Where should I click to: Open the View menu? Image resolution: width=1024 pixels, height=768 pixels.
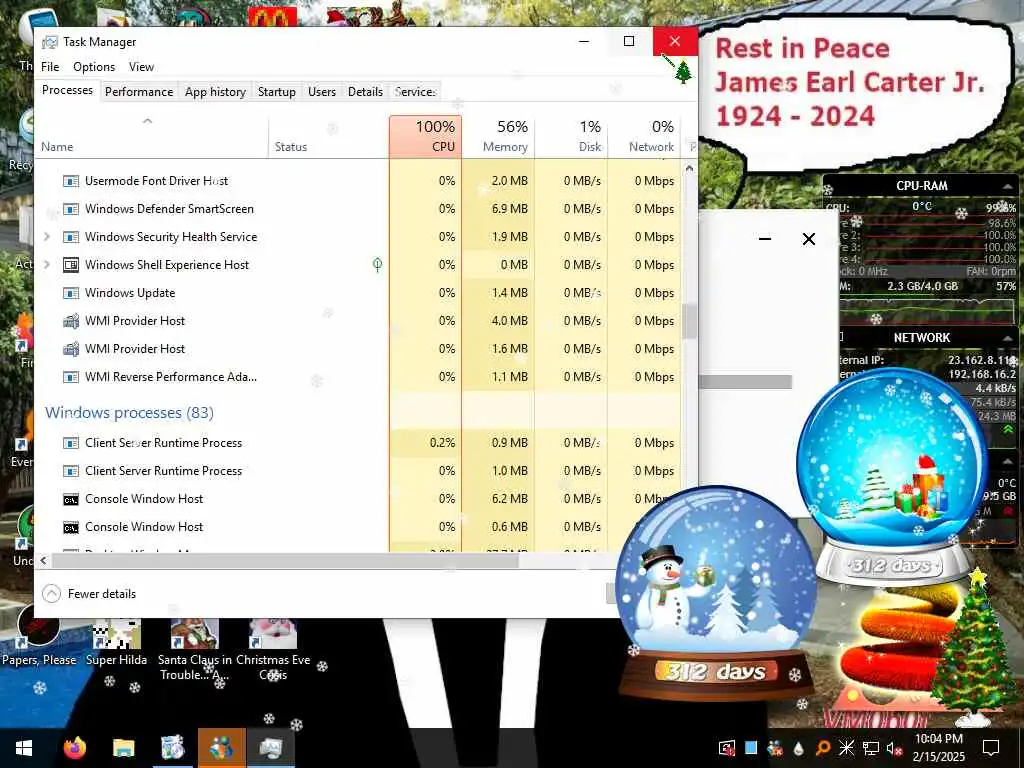[141, 67]
